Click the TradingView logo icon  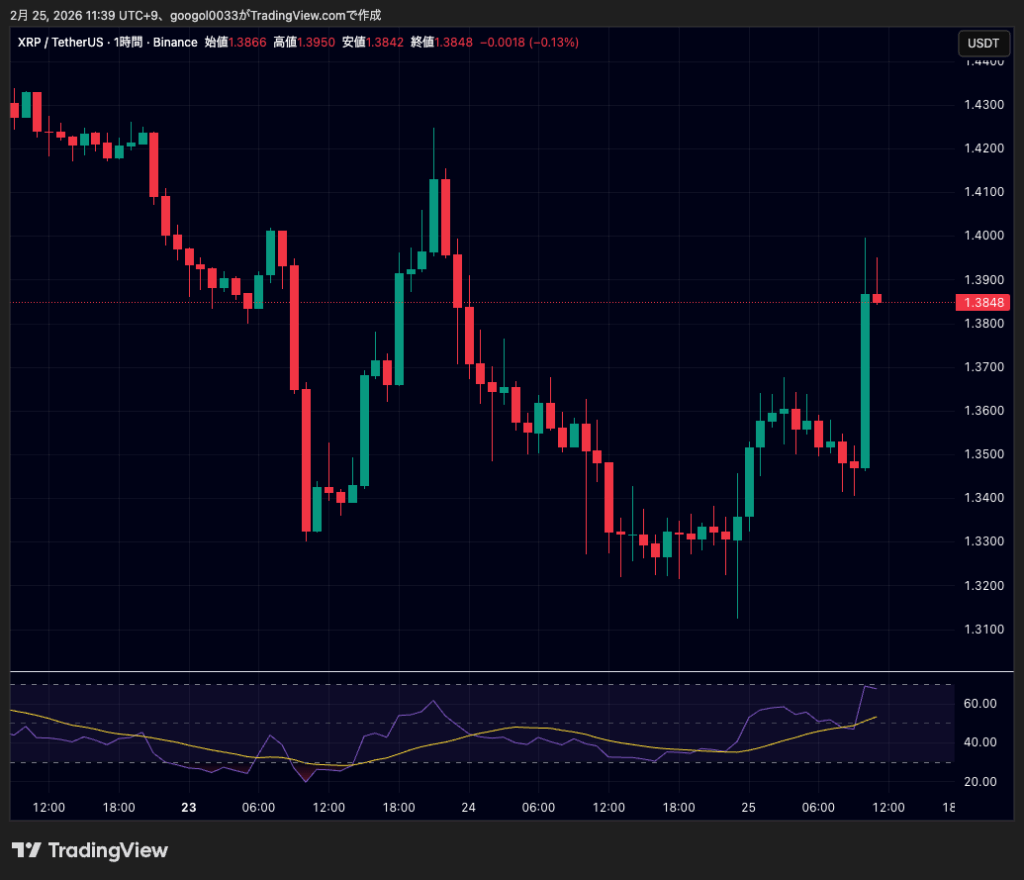[x=26, y=851]
